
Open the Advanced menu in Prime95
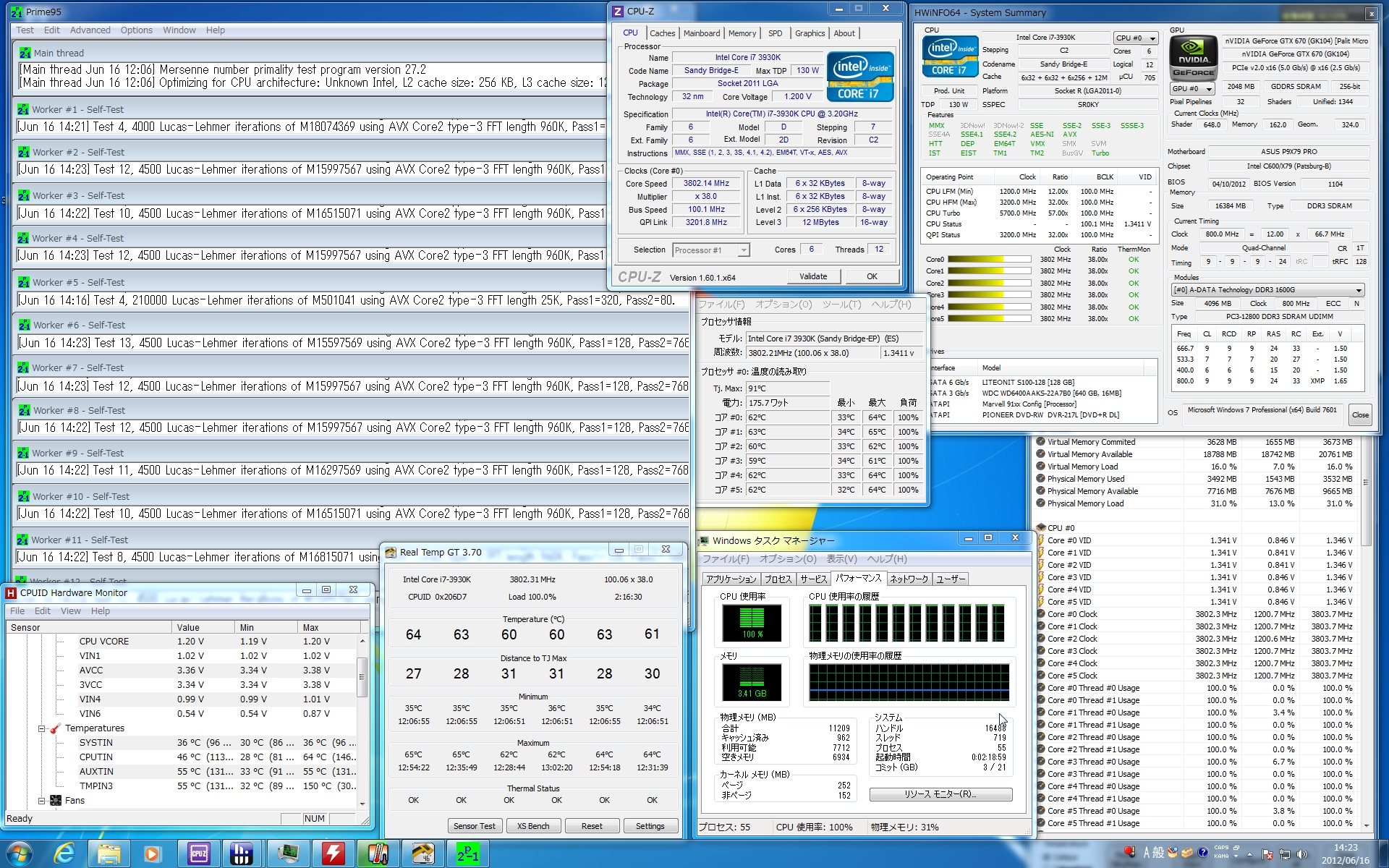(x=90, y=30)
